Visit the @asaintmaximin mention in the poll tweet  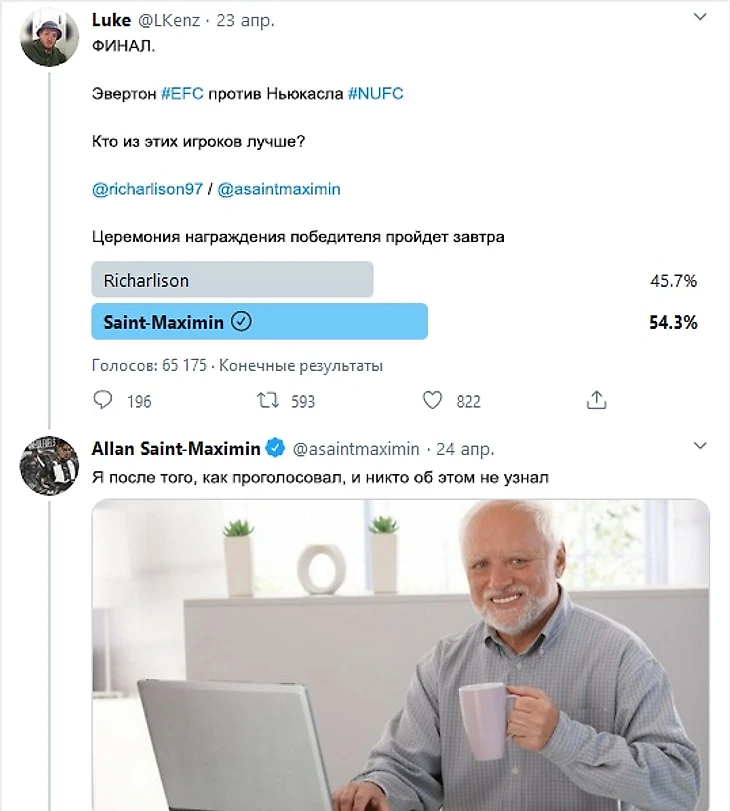279,189
